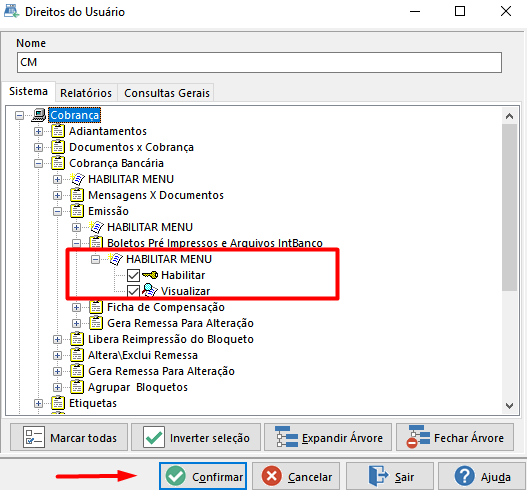
Task: Select the Cobrança tree label
Action: (x=75, y=115)
